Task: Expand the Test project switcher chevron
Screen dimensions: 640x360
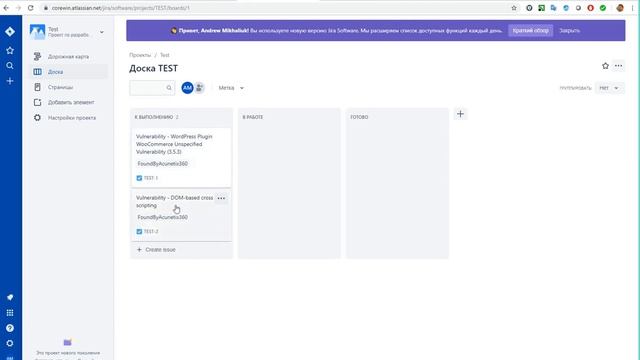Action: pyautogui.click(x=102, y=32)
